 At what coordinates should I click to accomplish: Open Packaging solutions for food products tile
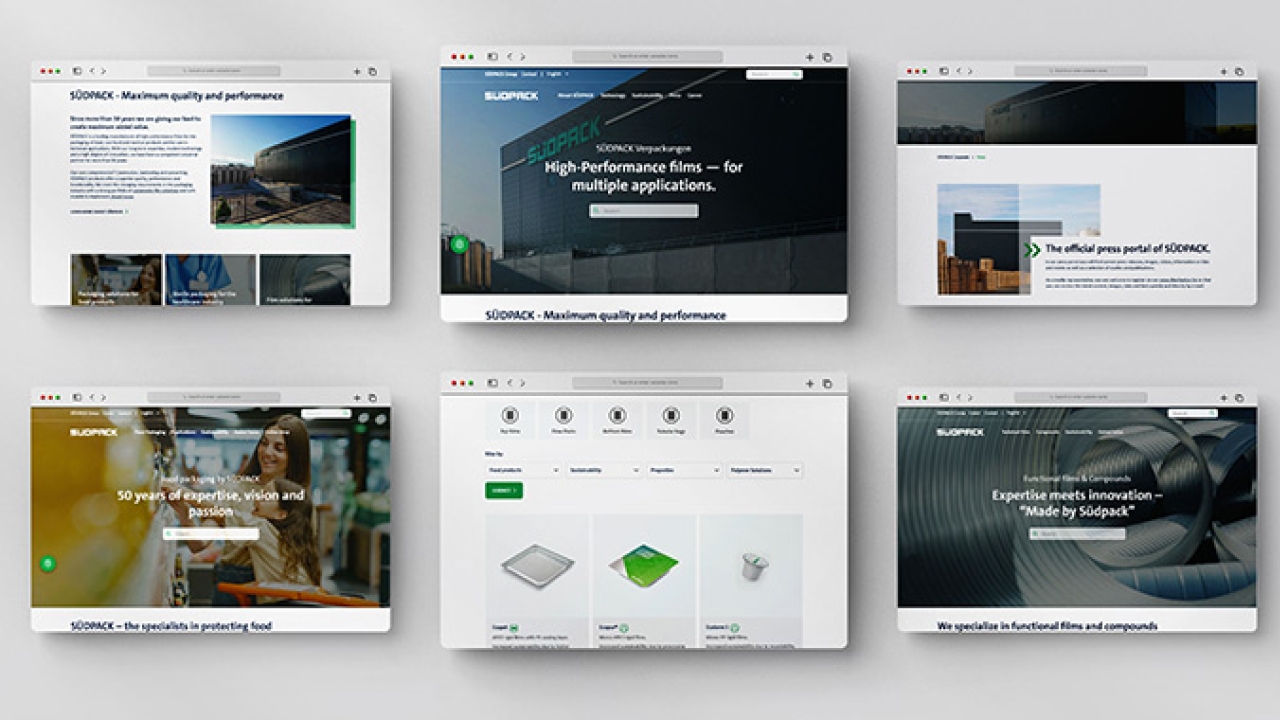coord(116,279)
